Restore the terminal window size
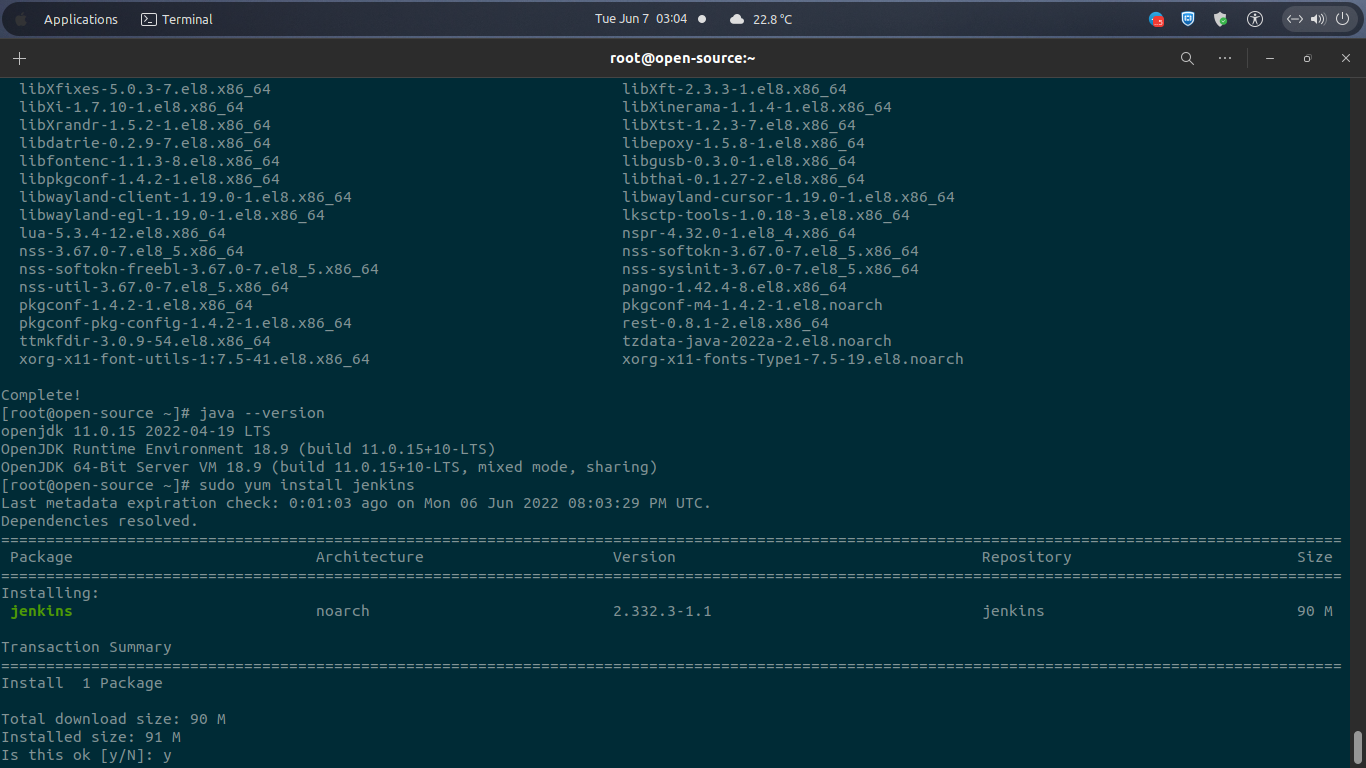This screenshot has height=768, width=1366. coord(1307,59)
